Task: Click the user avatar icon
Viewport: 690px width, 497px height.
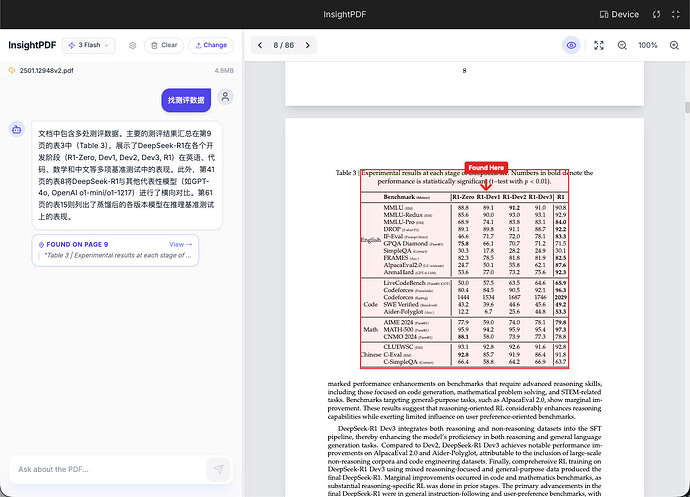Action: click(225, 97)
